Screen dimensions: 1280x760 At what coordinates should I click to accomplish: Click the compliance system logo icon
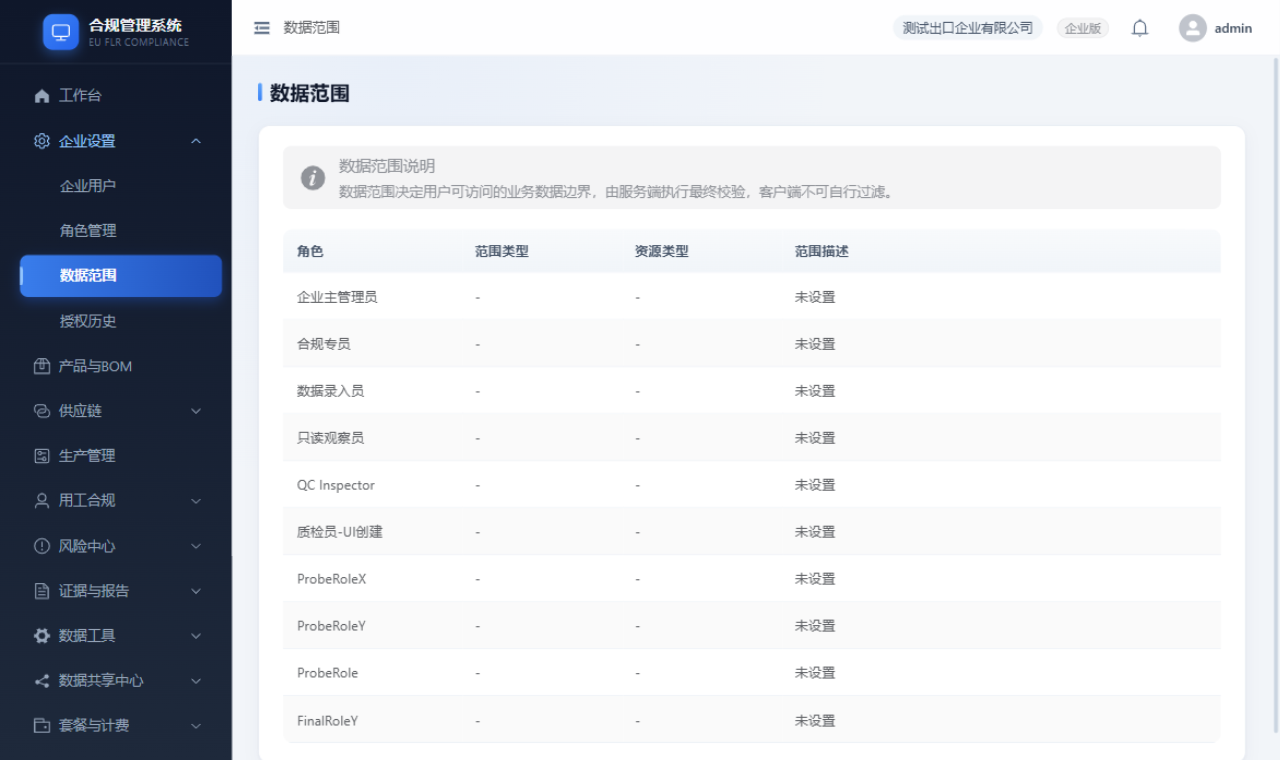[x=61, y=32]
